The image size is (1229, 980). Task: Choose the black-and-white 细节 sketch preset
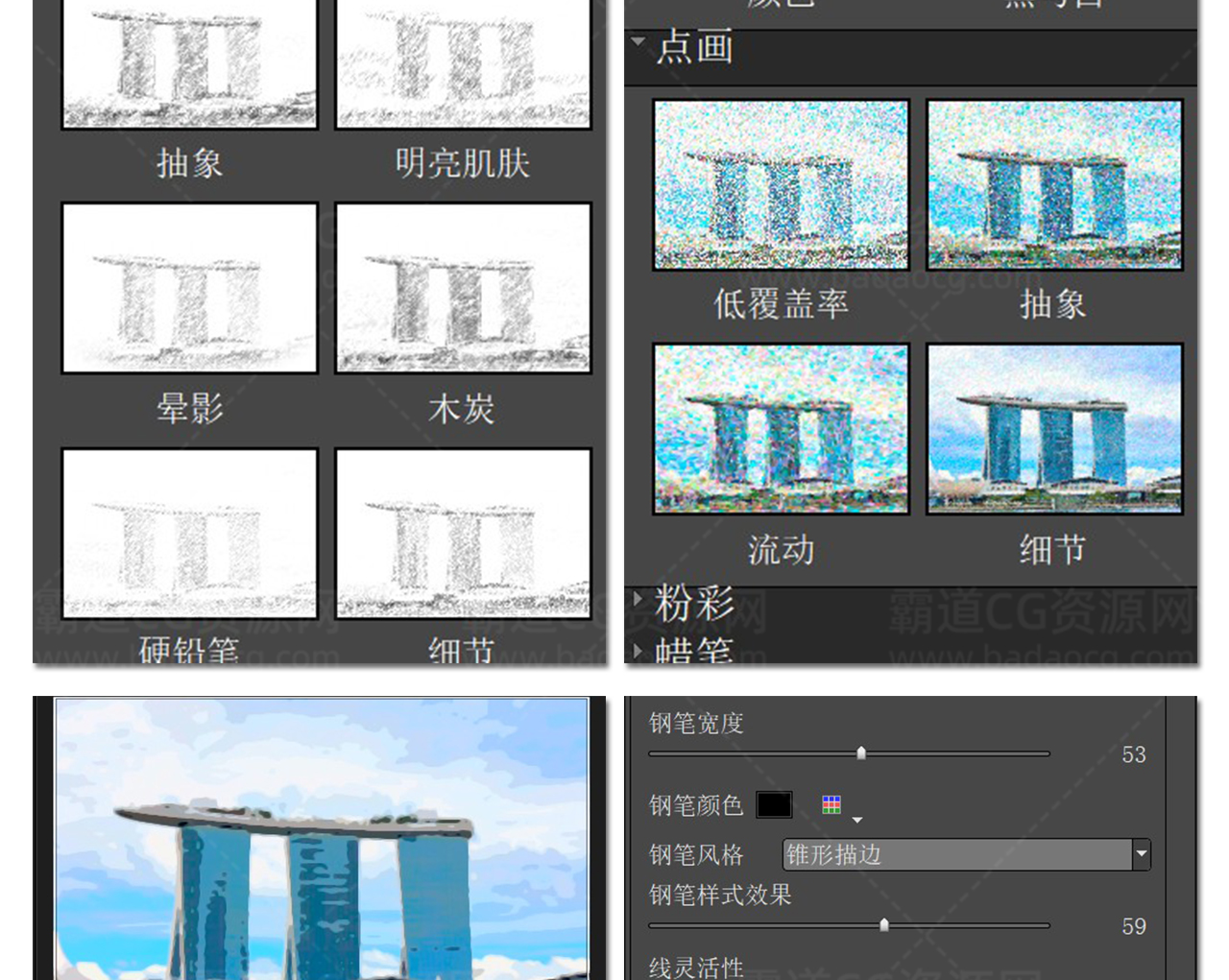pos(463,534)
